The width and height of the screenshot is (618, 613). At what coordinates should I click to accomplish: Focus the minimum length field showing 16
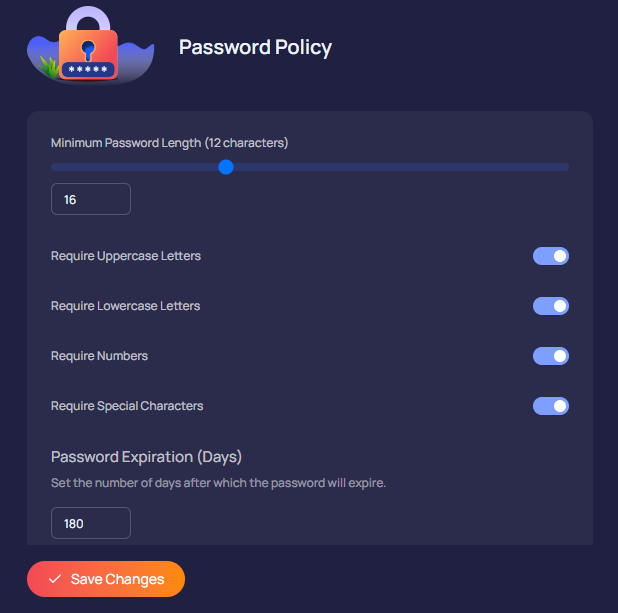[x=91, y=199]
